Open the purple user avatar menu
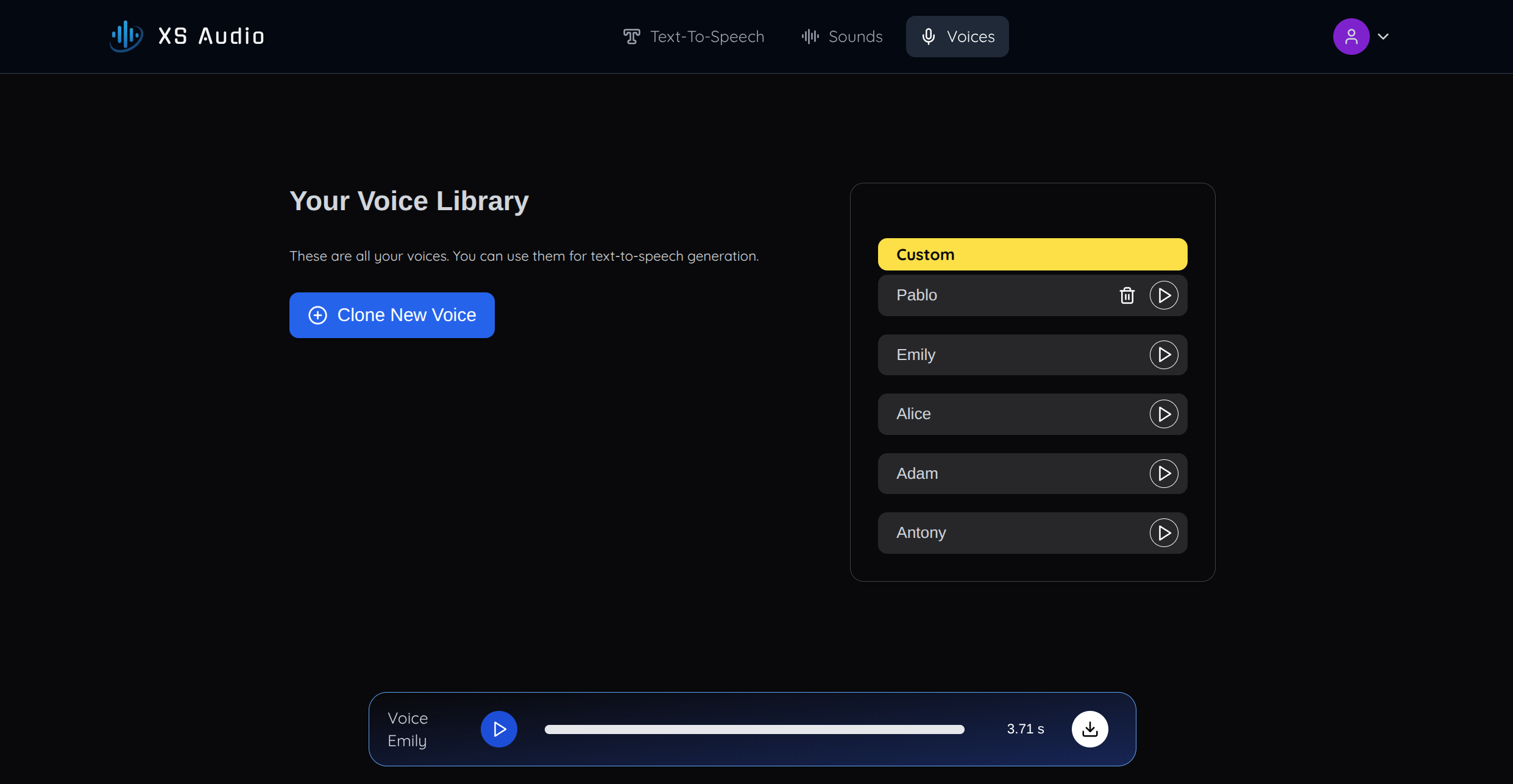The height and width of the screenshot is (784, 1513). (1351, 37)
